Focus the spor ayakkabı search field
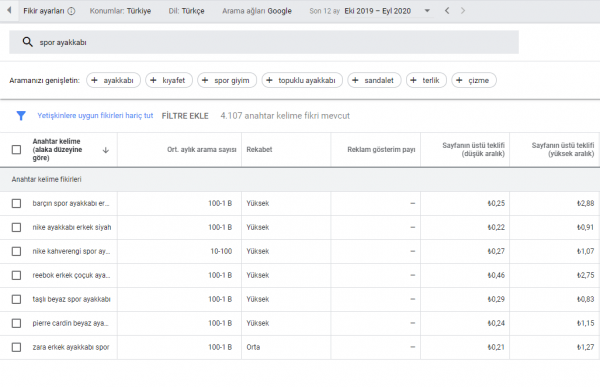Image resolution: width=600 pixels, height=387 pixels. pos(264,42)
